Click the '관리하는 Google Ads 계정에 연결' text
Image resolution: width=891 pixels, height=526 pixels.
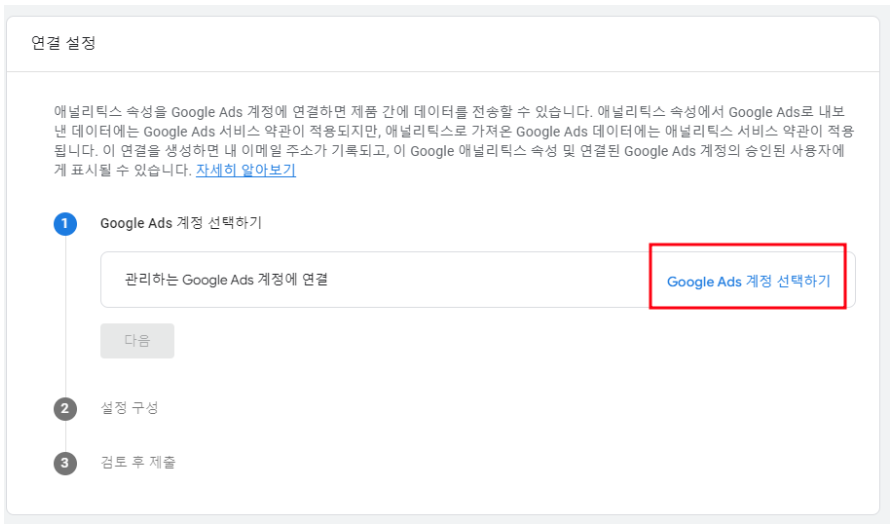[x=226, y=279]
